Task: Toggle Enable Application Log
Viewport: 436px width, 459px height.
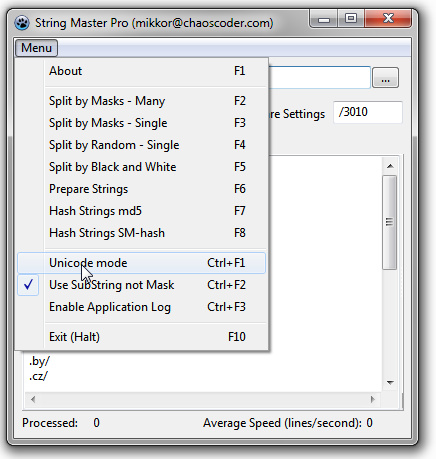Action: (x=142, y=307)
